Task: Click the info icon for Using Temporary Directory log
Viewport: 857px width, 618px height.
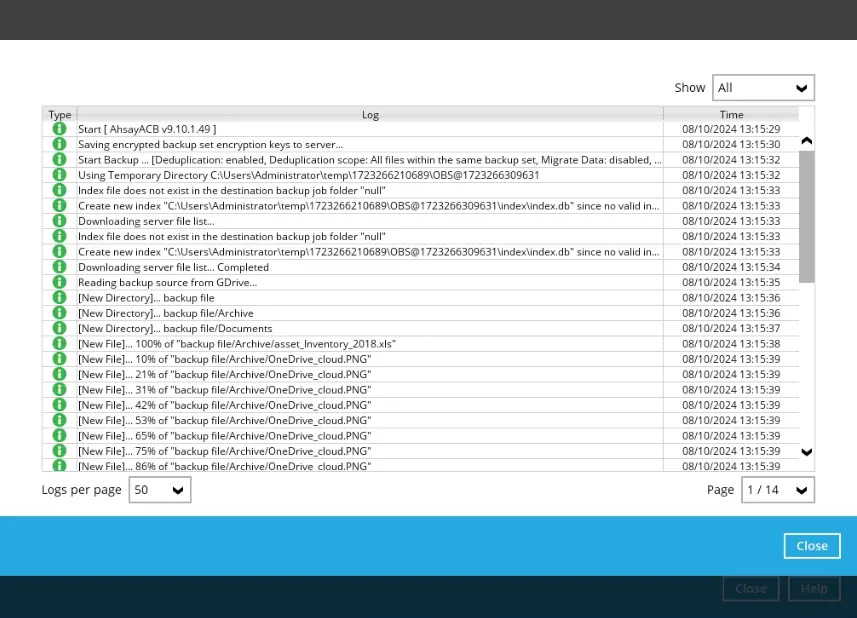Action: (x=59, y=175)
